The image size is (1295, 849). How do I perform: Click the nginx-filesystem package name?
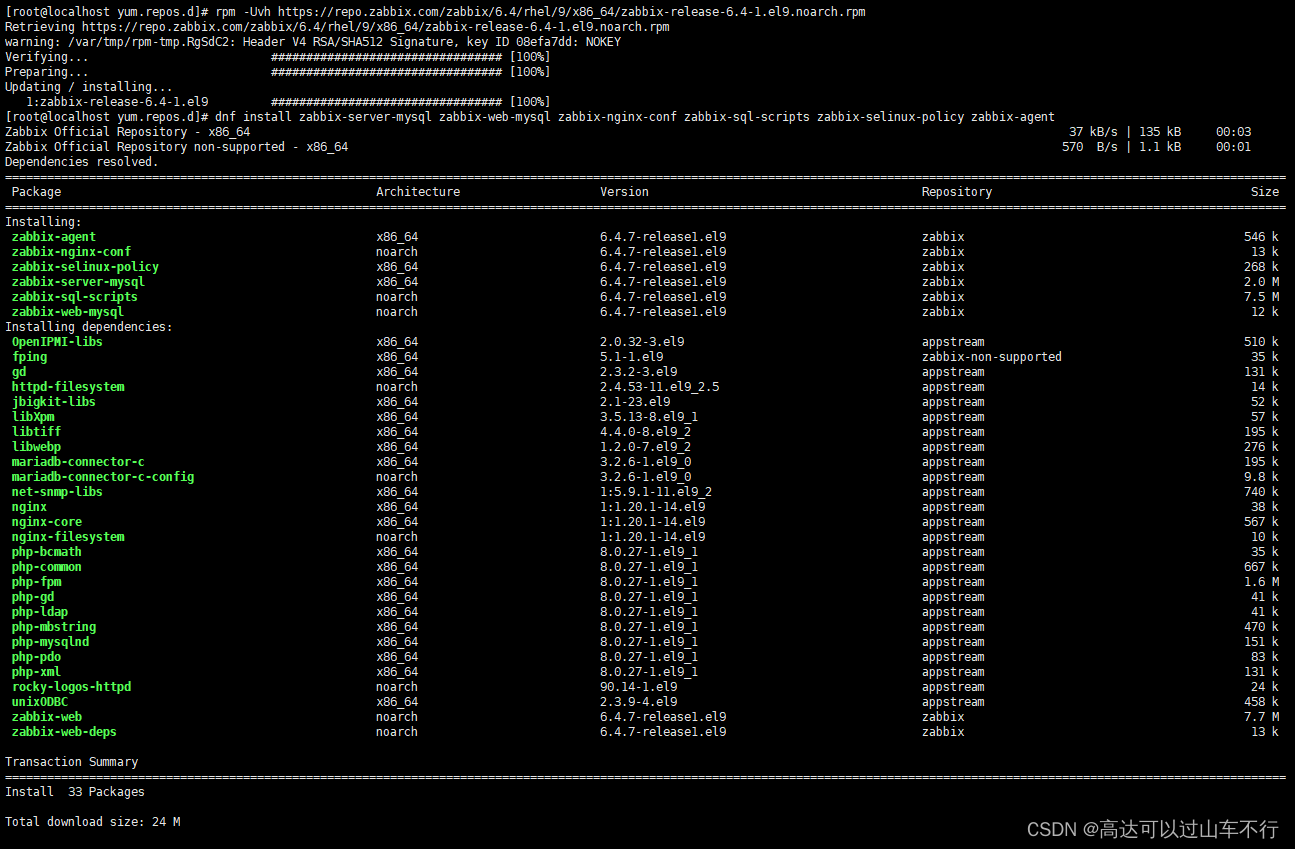(x=68, y=537)
